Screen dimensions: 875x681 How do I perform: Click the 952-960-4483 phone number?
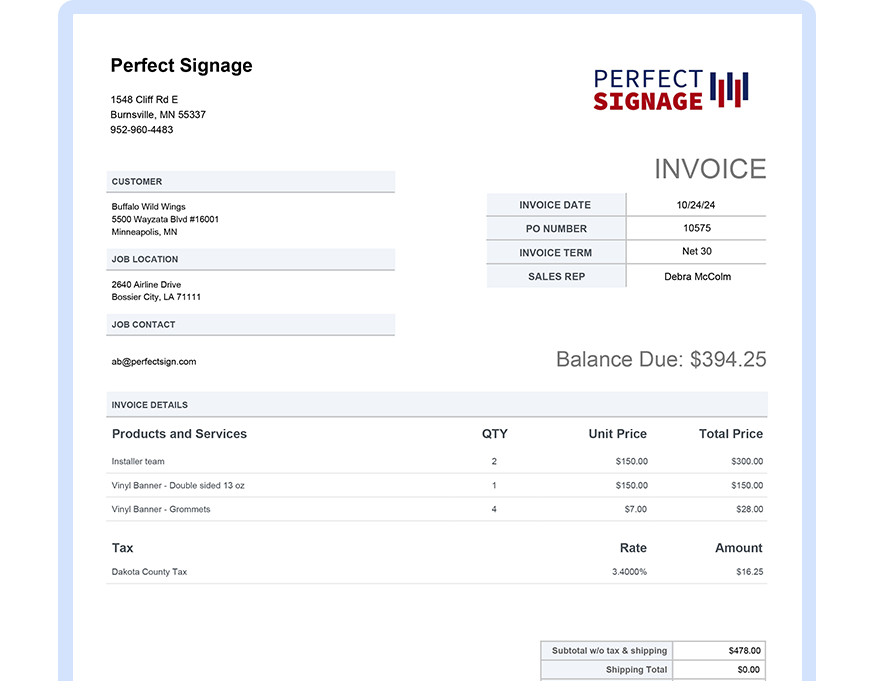(142, 130)
